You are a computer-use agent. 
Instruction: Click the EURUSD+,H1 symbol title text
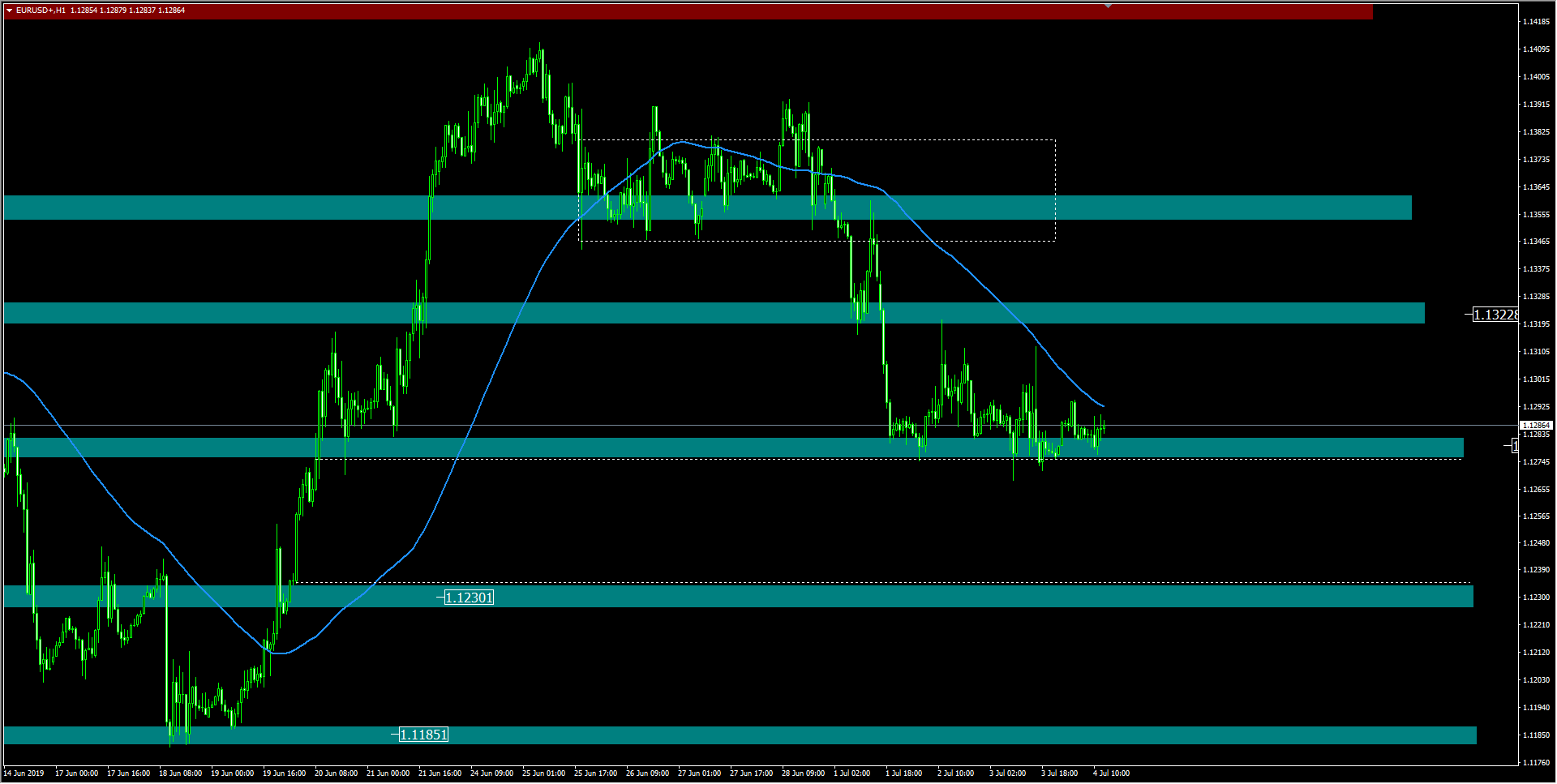(41, 11)
